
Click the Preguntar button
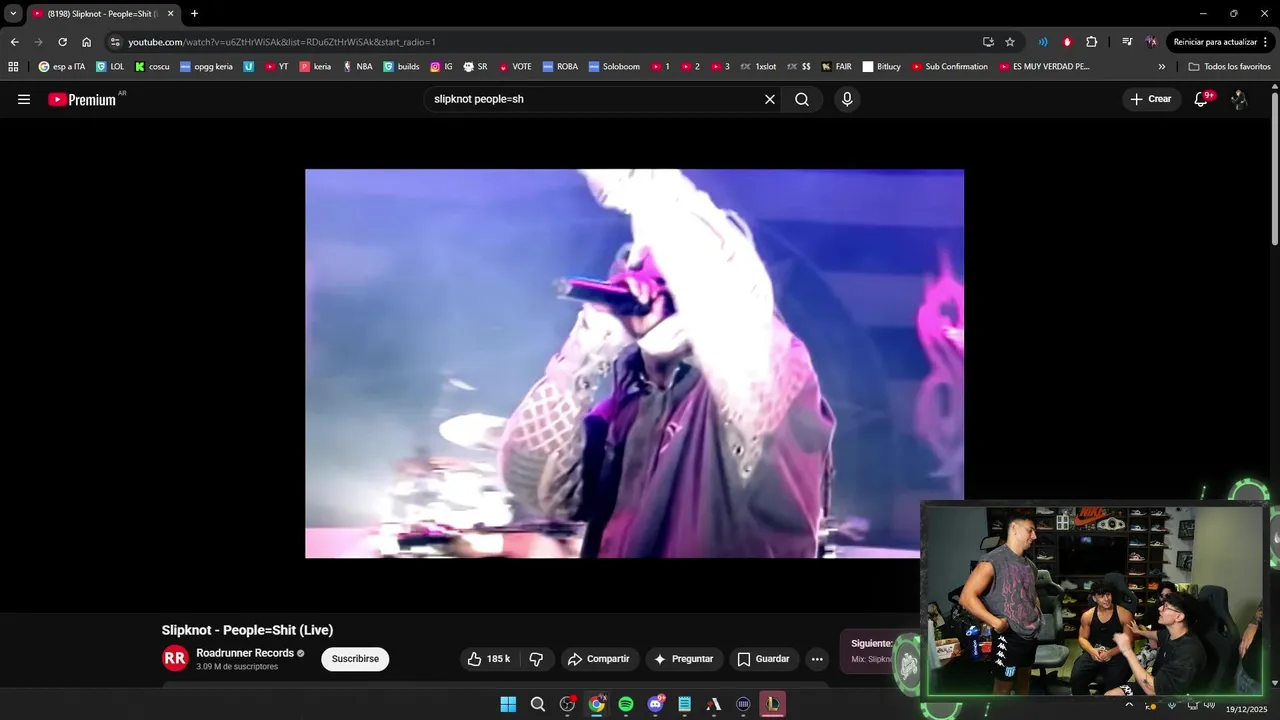[x=683, y=659]
